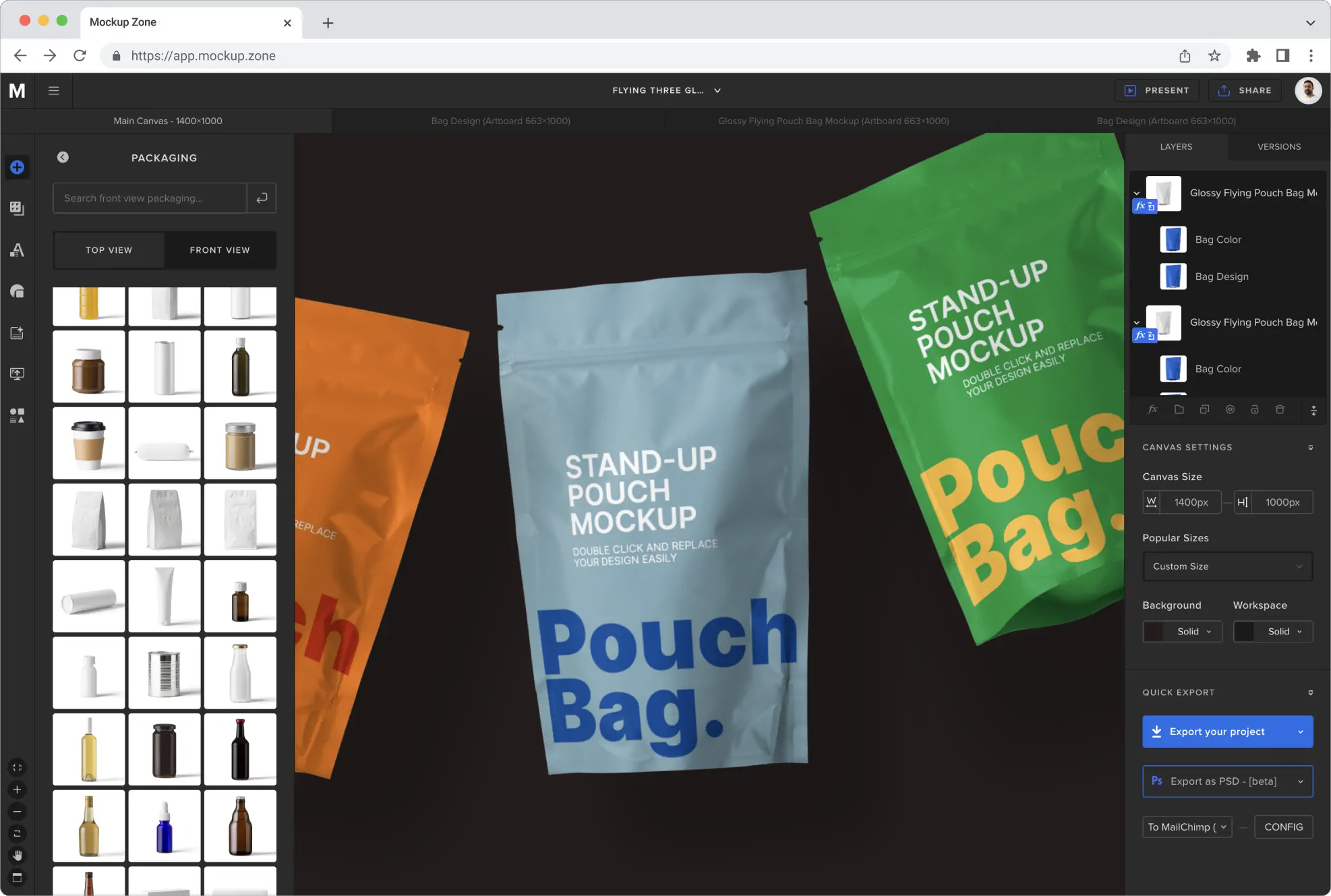Select the Shapes tool in the left sidebar
Screen dimensions: 1331x896
[x=16, y=291]
